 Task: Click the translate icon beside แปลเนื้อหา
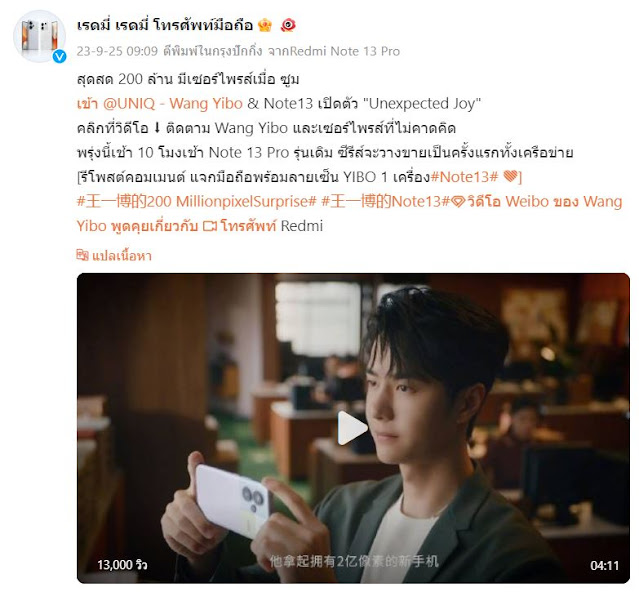point(83,255)
